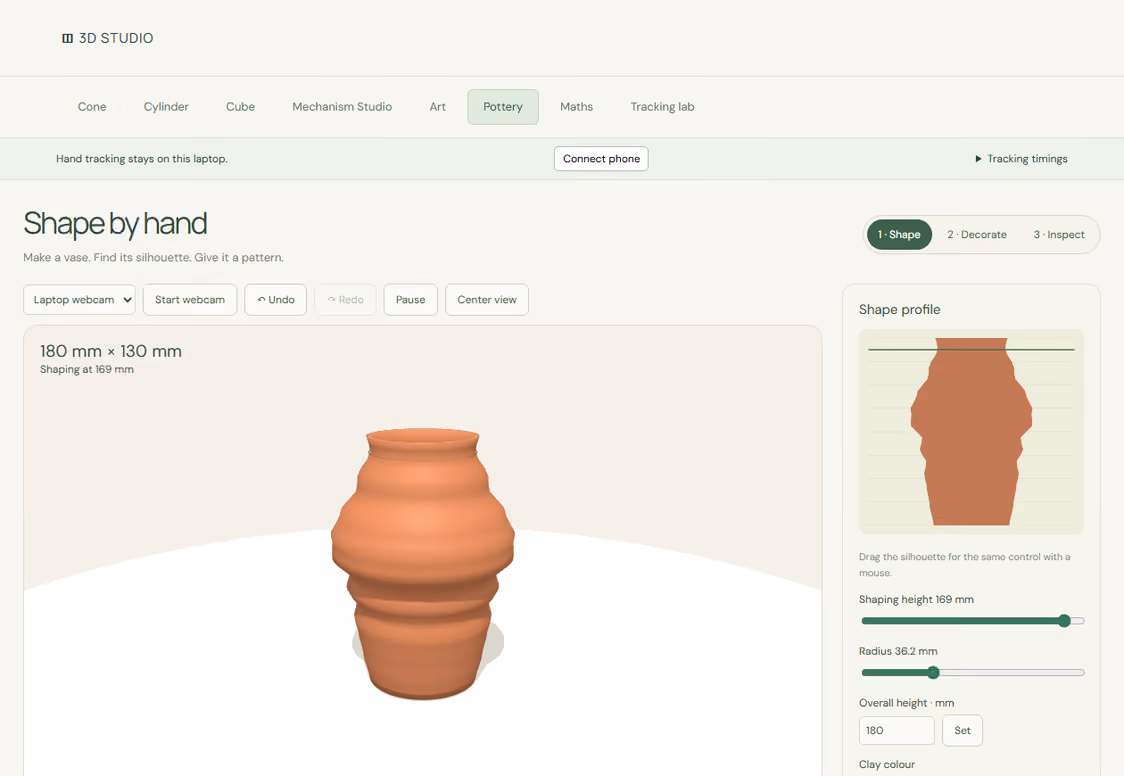Click the vase silhouette in Shape profile
Image resolution: width=1124 pixels, height=776 pixels.
[971, 431]
